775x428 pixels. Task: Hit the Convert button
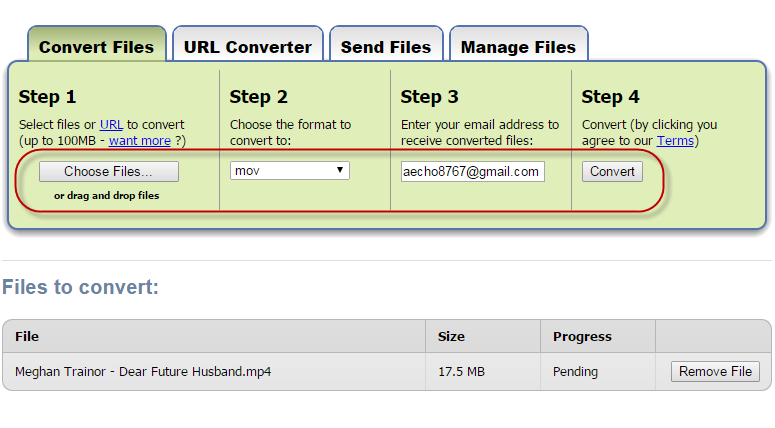[612, 171]
